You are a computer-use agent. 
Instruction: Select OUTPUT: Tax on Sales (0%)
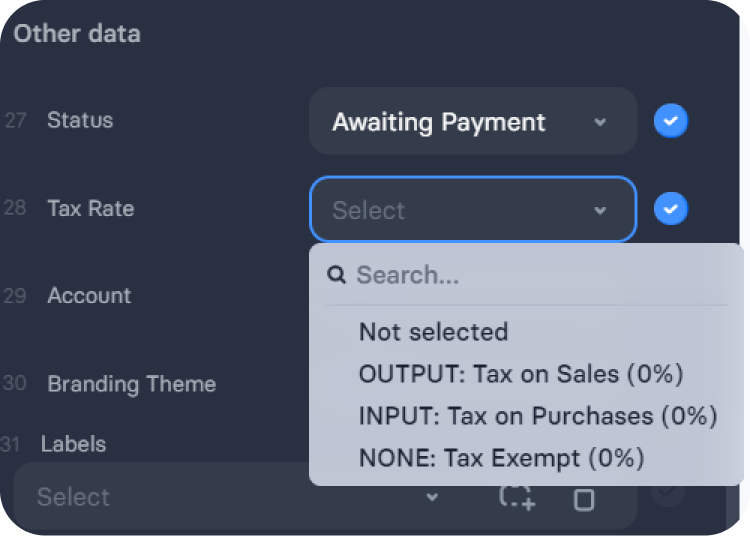[x=521, y=374]
